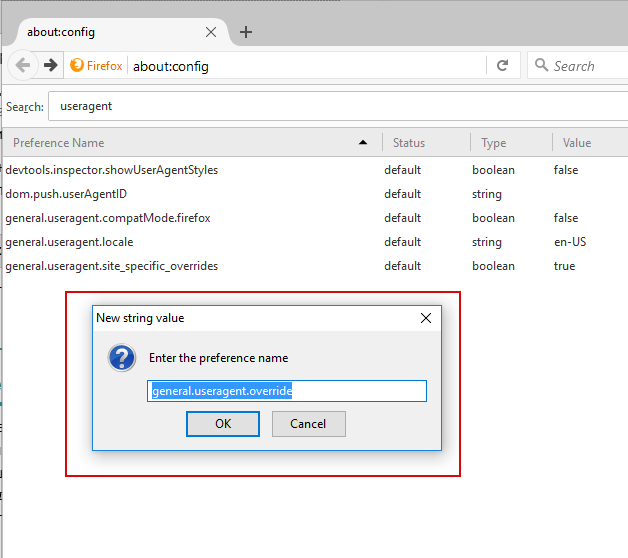Viewport: 628px width, 558px height.
Task: Reload the about:config page
Action: pos(503,65)
